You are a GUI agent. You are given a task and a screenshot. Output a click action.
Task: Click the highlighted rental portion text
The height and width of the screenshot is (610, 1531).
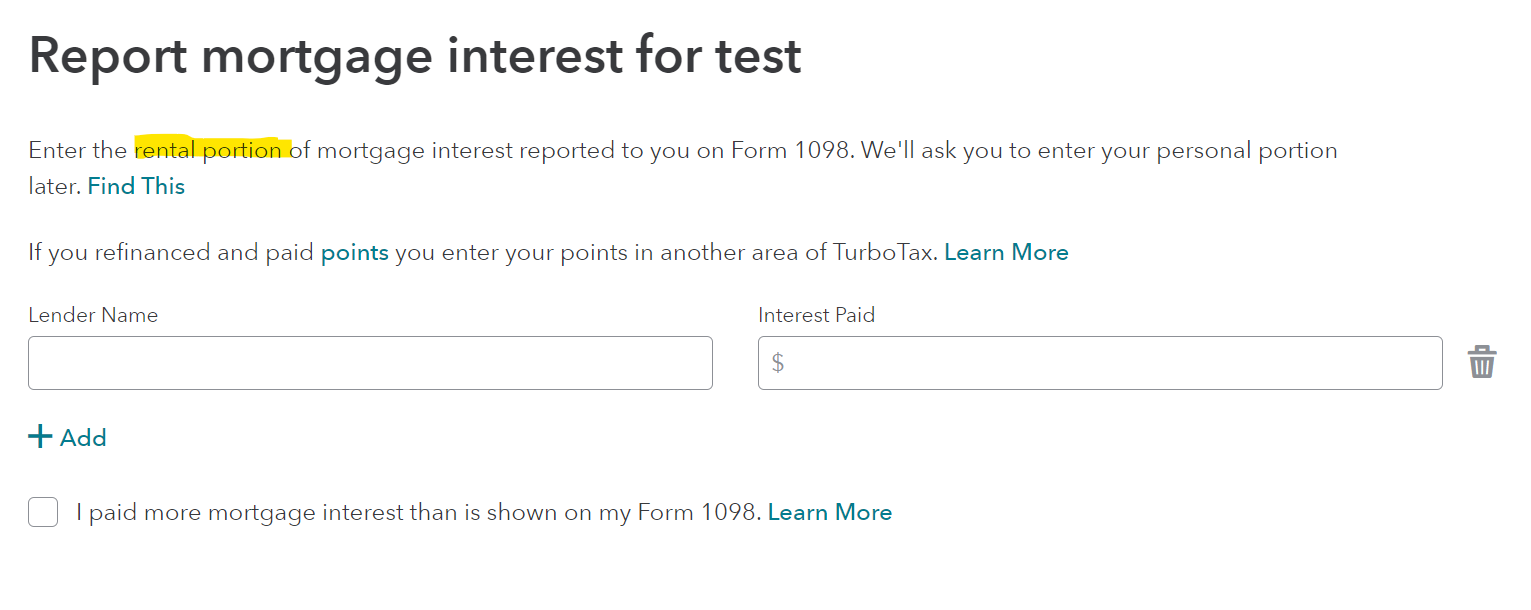point(209,151)
